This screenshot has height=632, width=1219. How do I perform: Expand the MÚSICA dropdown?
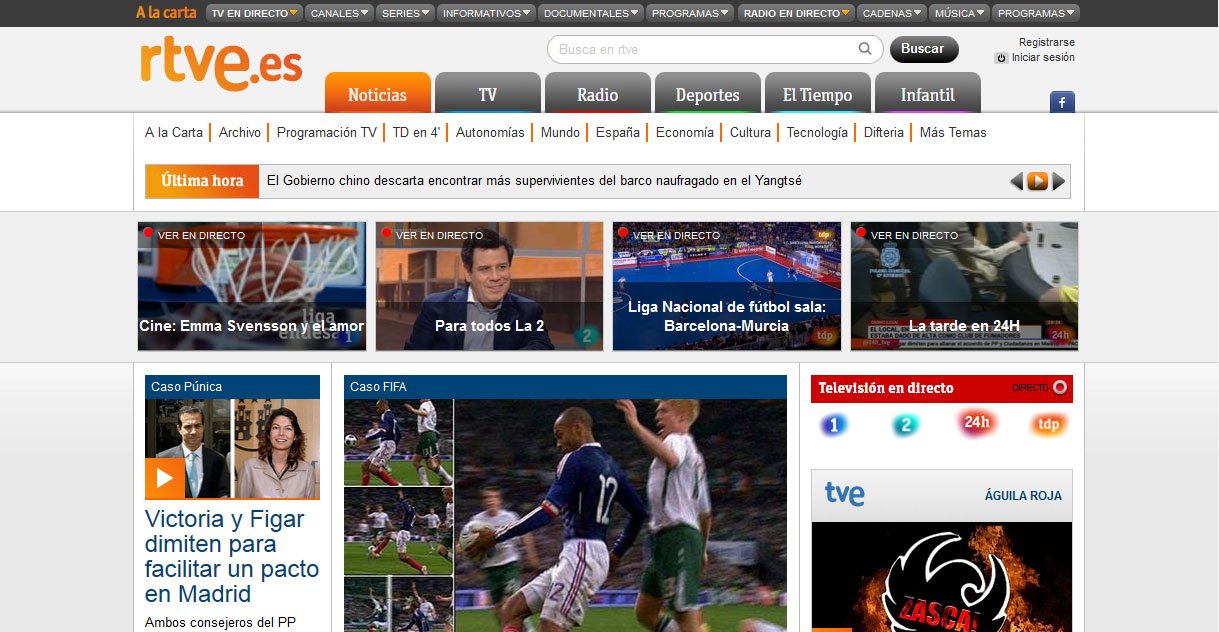point(960,13)
